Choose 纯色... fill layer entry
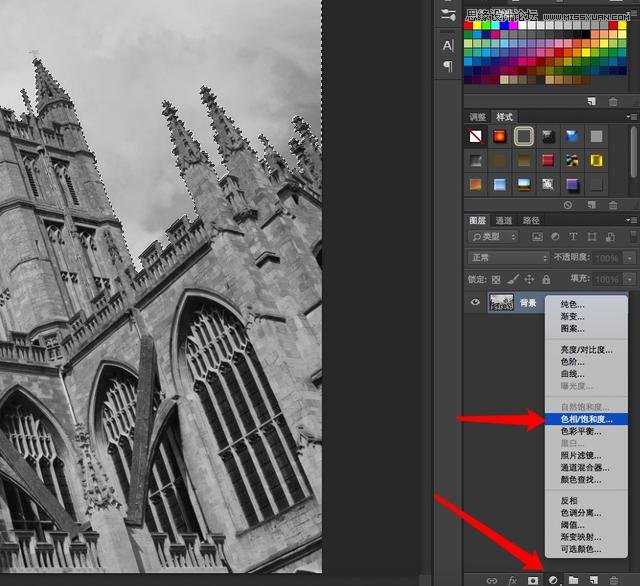640x586 pixels. [586, 304]
